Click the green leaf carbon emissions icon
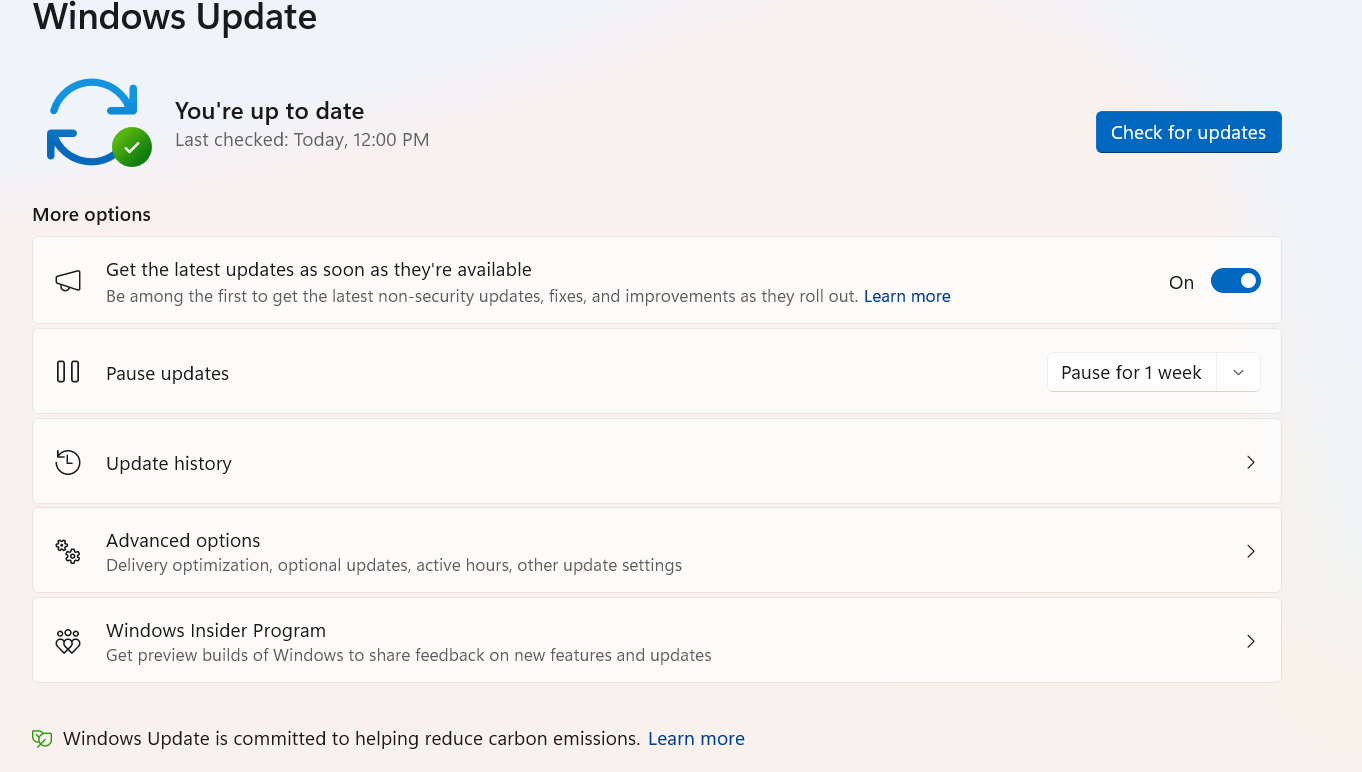The width and height of the screenshot is (1362, 772). pyautogui.click(x=41, y=738)
